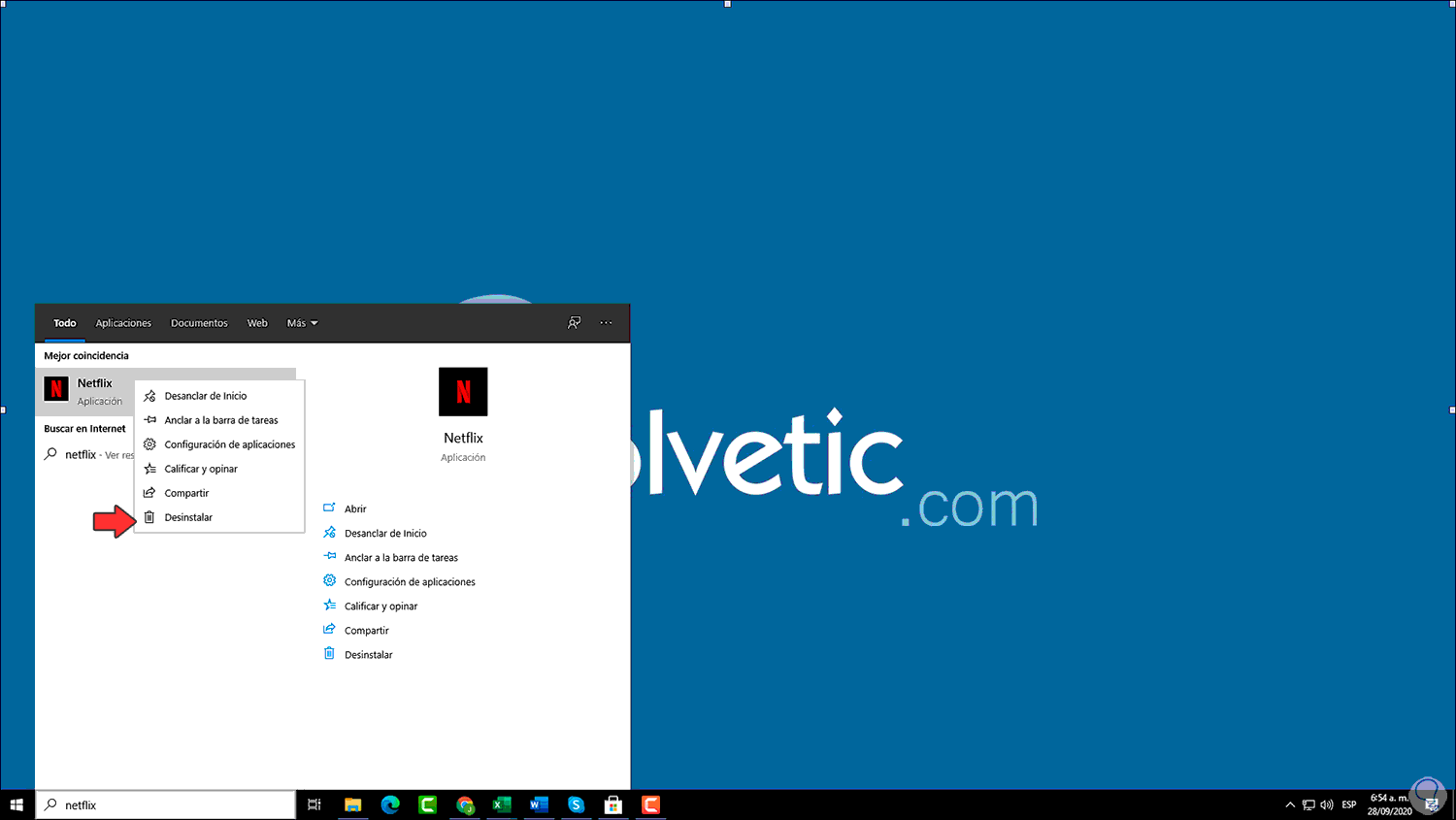Open the taskbar clock showing 6:54 a. m.
The image size is (1456, 820).
coord(1390,804)
